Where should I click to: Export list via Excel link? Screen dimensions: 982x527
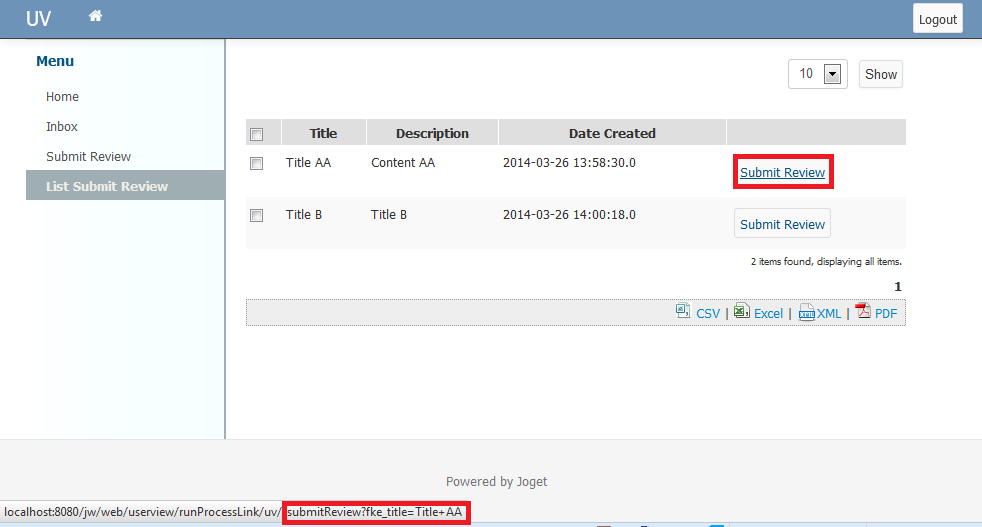tap(768, 313)
